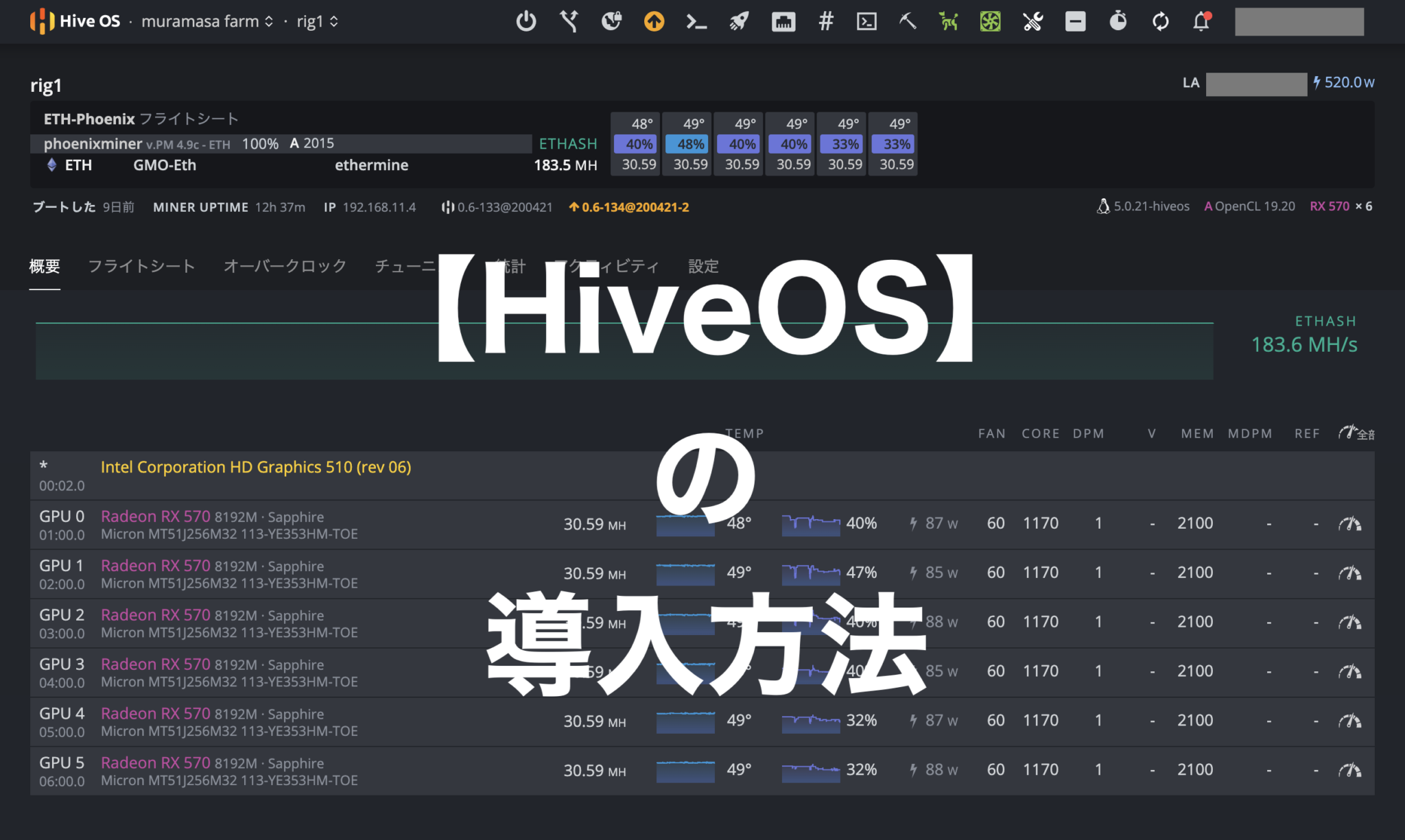The width and height of the screenshot is (1405, 840).
Task: Click the stopwatch timer icon in toolbar
Action: 1118,21
